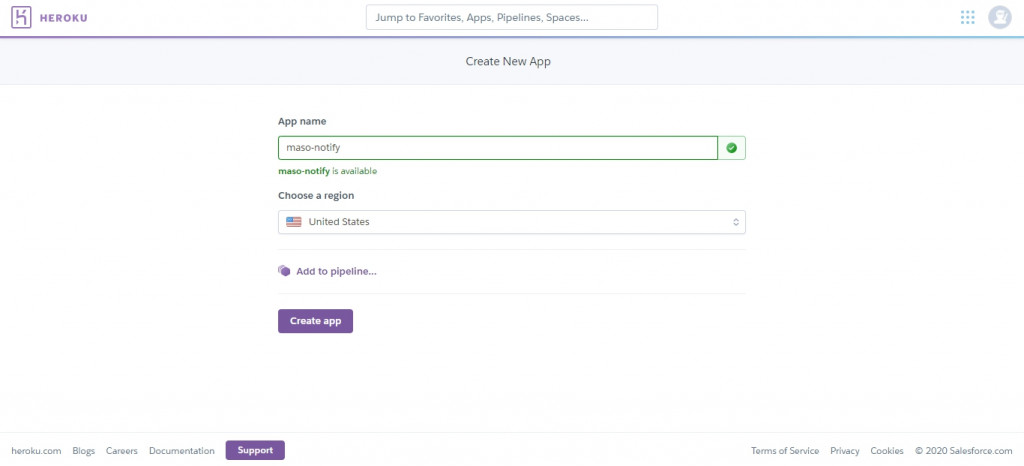Click the green availability checkmark icon
1024x466 pixels.
[731, 148]
